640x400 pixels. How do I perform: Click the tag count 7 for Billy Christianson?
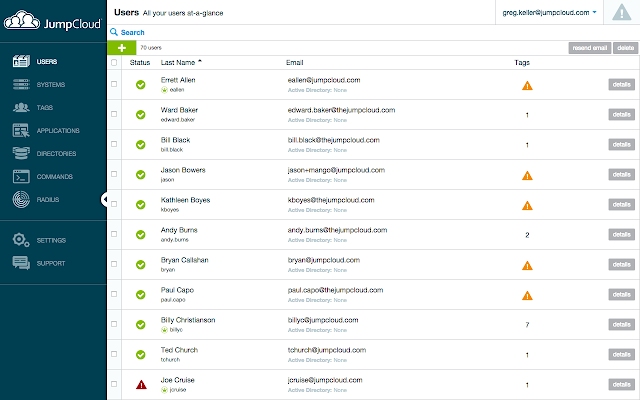(527, 325)
